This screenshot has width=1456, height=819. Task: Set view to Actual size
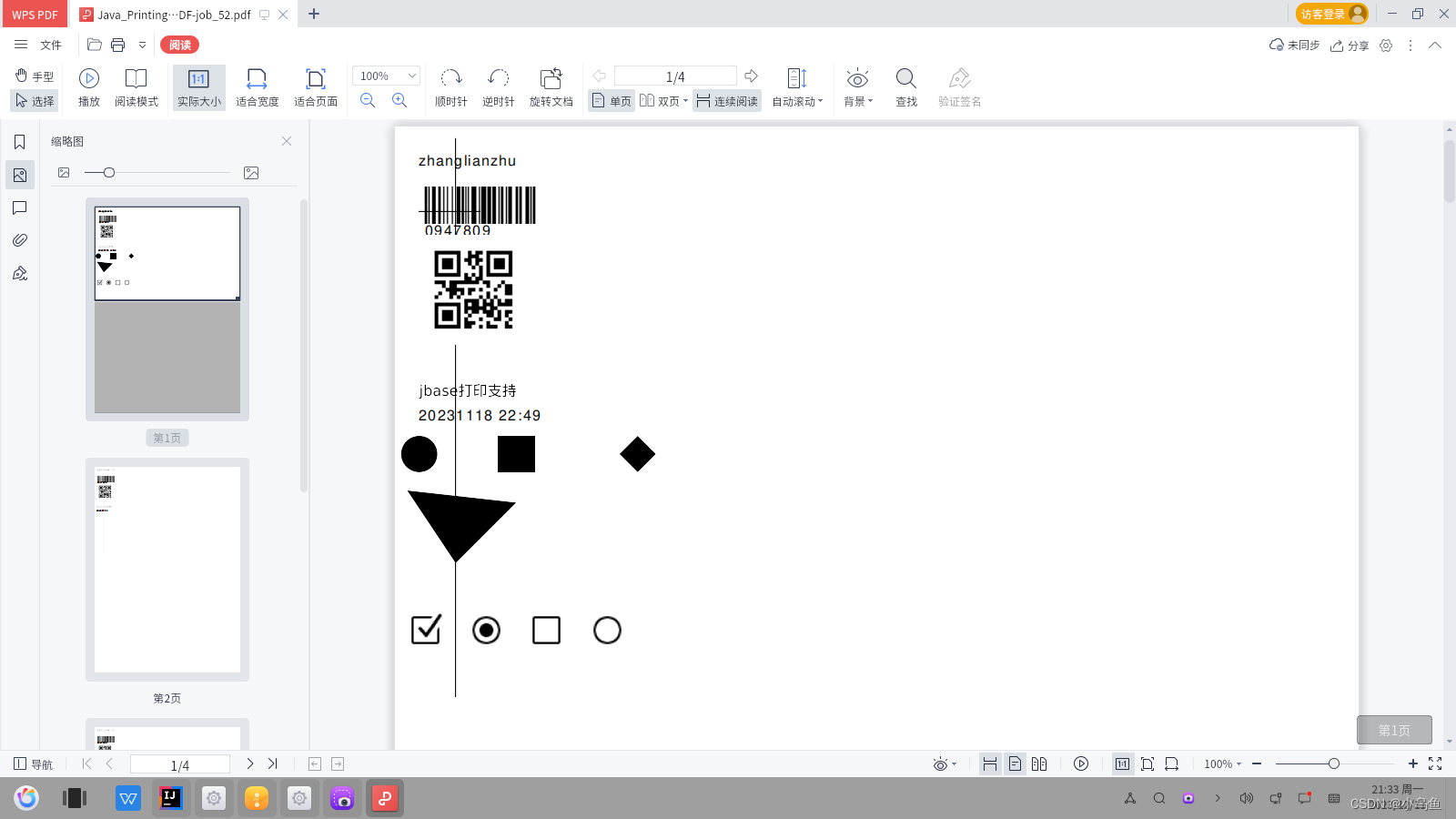199,88
